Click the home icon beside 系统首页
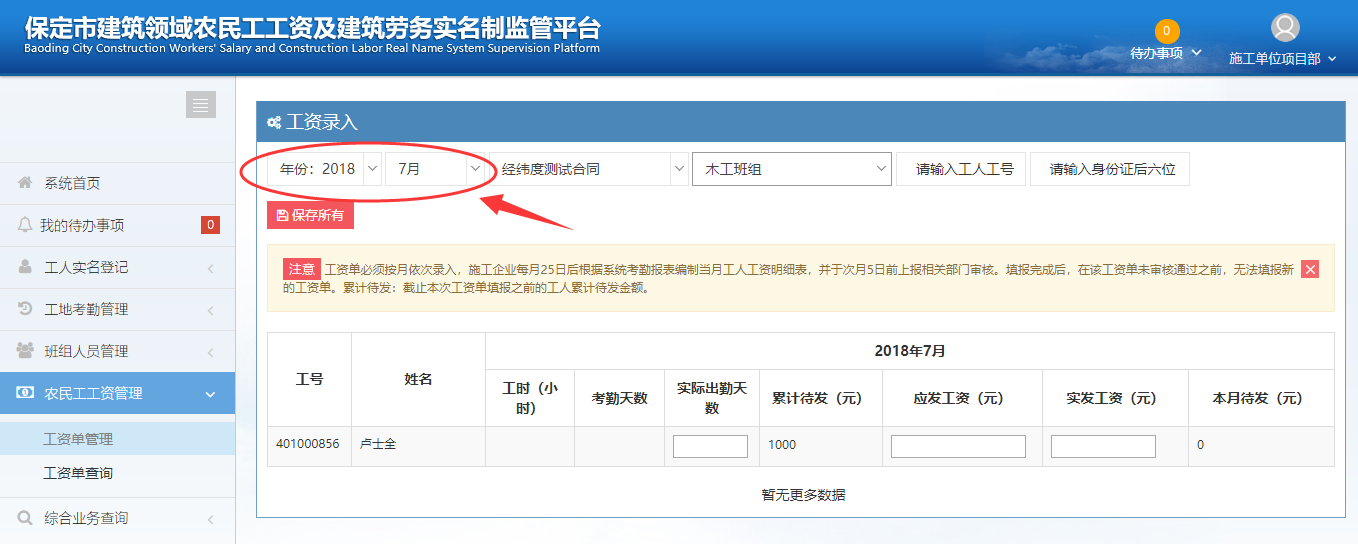The height and width of the screenshot is (544, 1358). pyautogui.click(x=25, y=183)
